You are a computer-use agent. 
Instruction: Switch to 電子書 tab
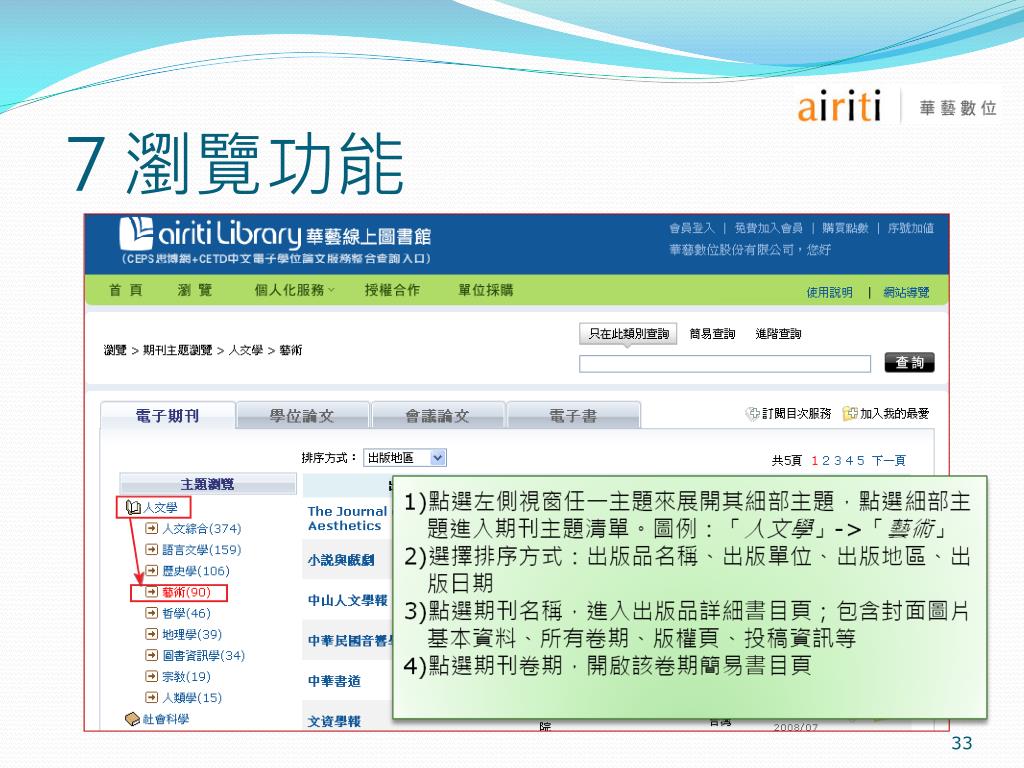(x=573, y=415)
